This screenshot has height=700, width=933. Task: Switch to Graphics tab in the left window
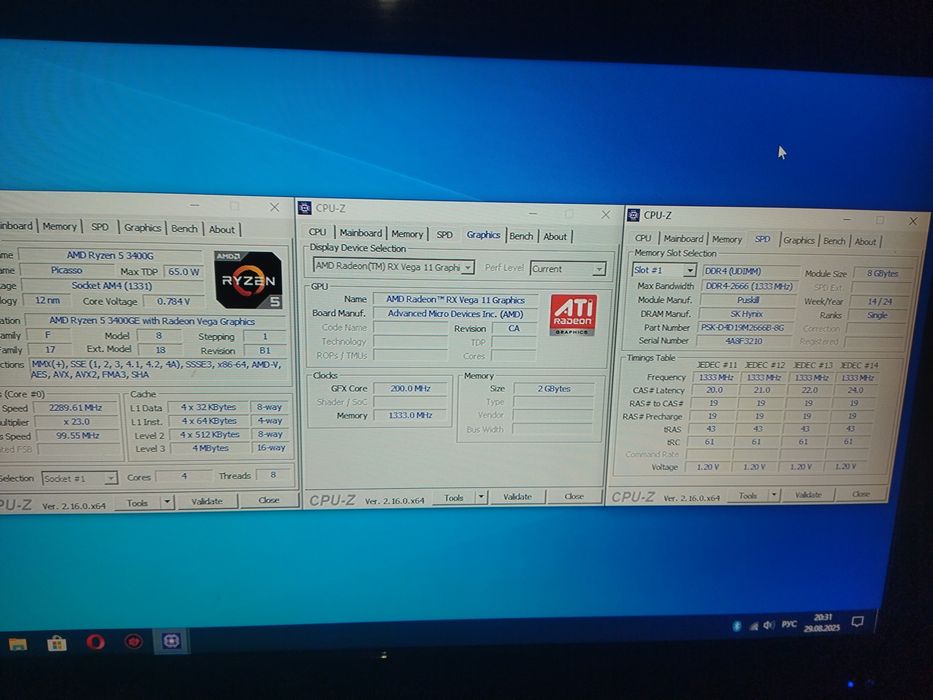click(142, 227)
